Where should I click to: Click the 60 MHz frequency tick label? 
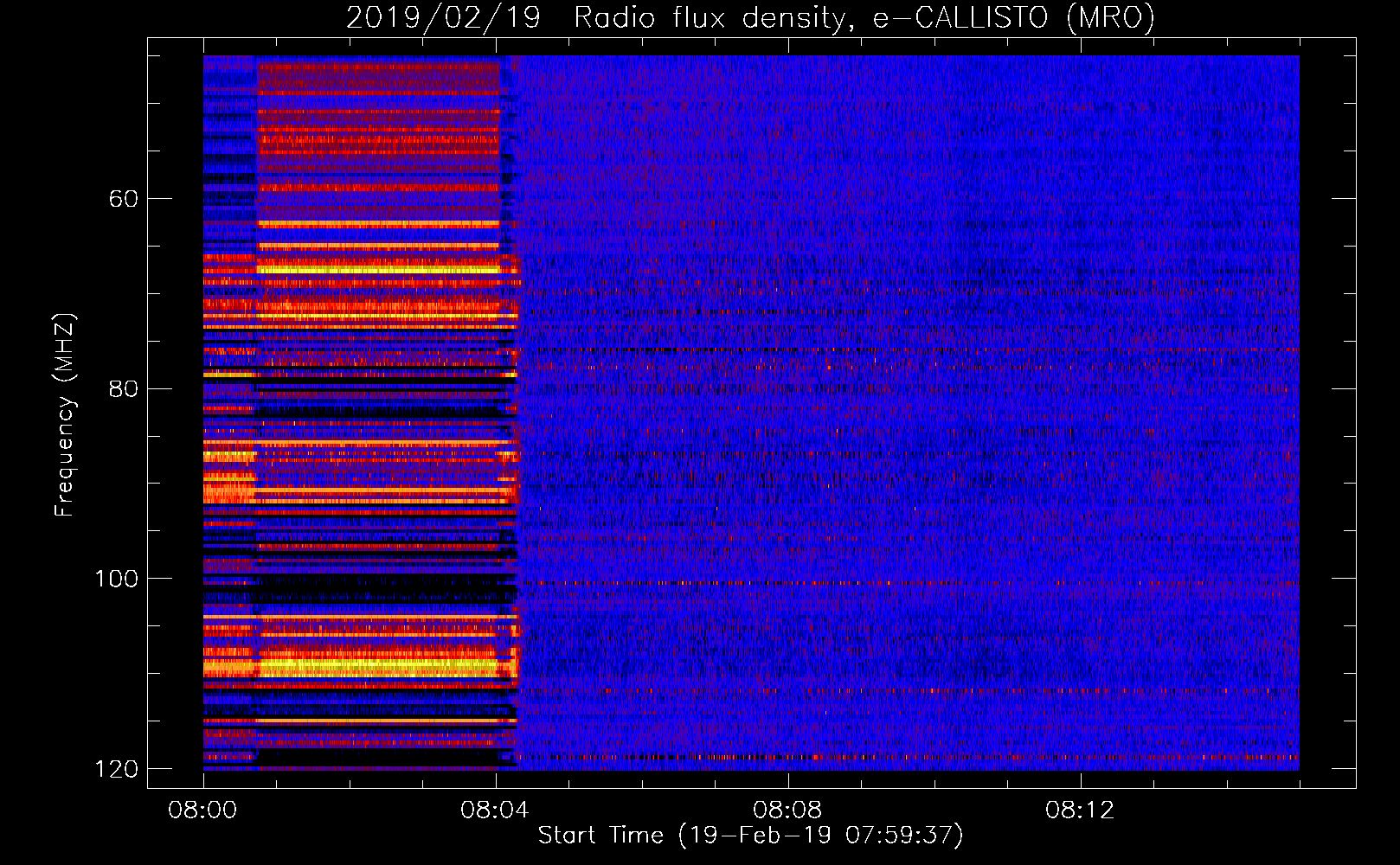(124, 199)
